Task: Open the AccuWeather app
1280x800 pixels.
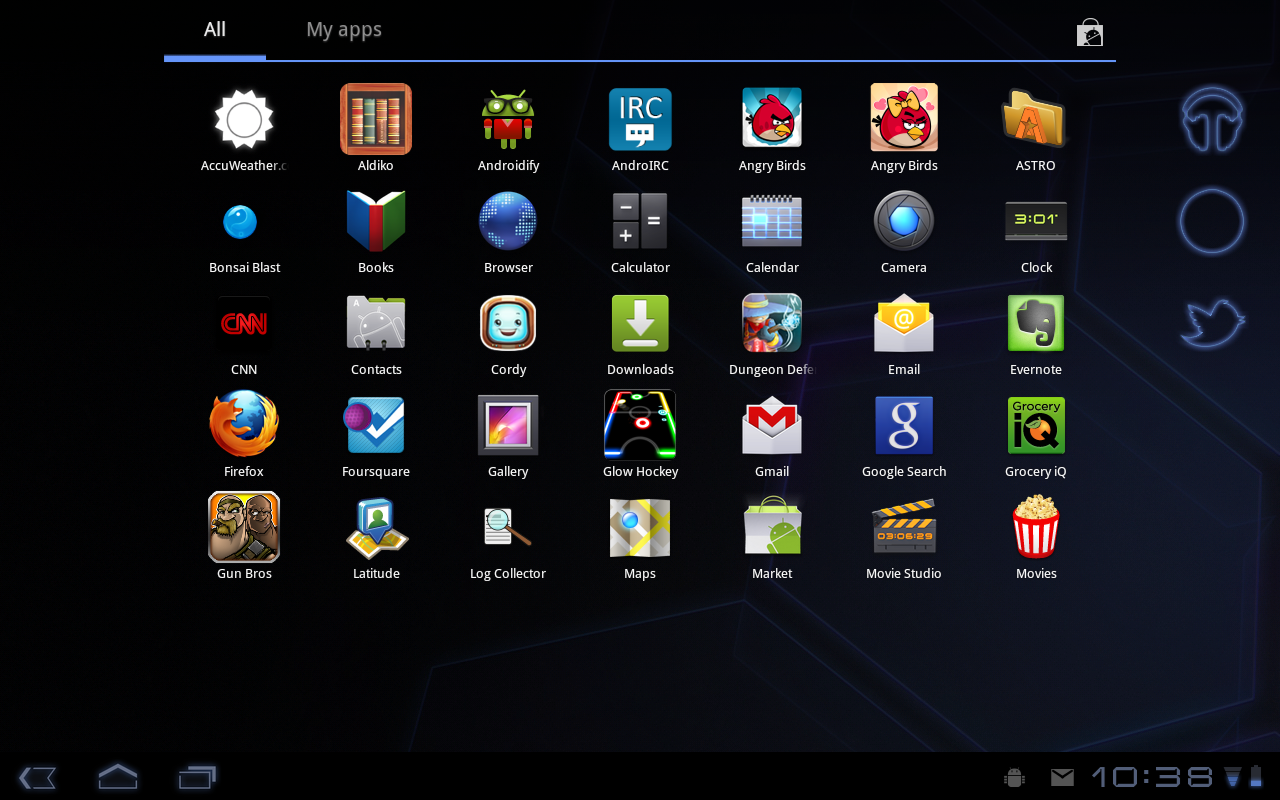Action: tap(244, 120)
